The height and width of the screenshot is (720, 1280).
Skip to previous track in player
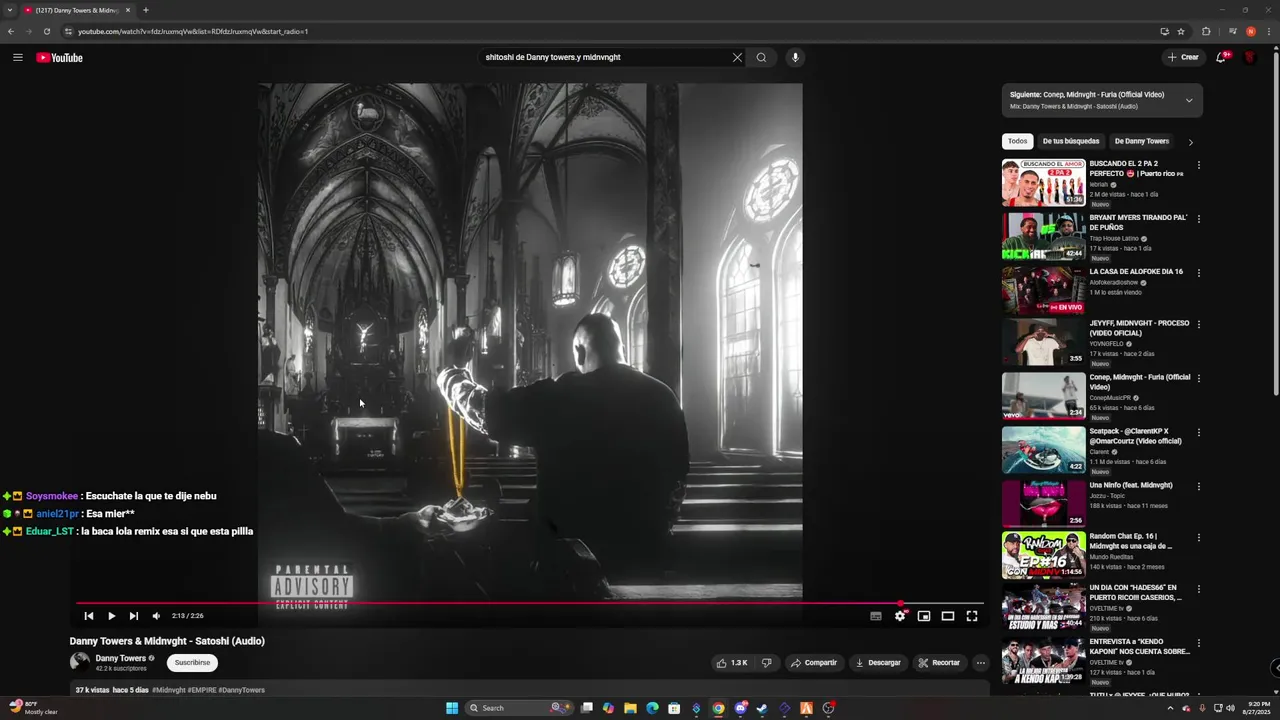(89, 616)
